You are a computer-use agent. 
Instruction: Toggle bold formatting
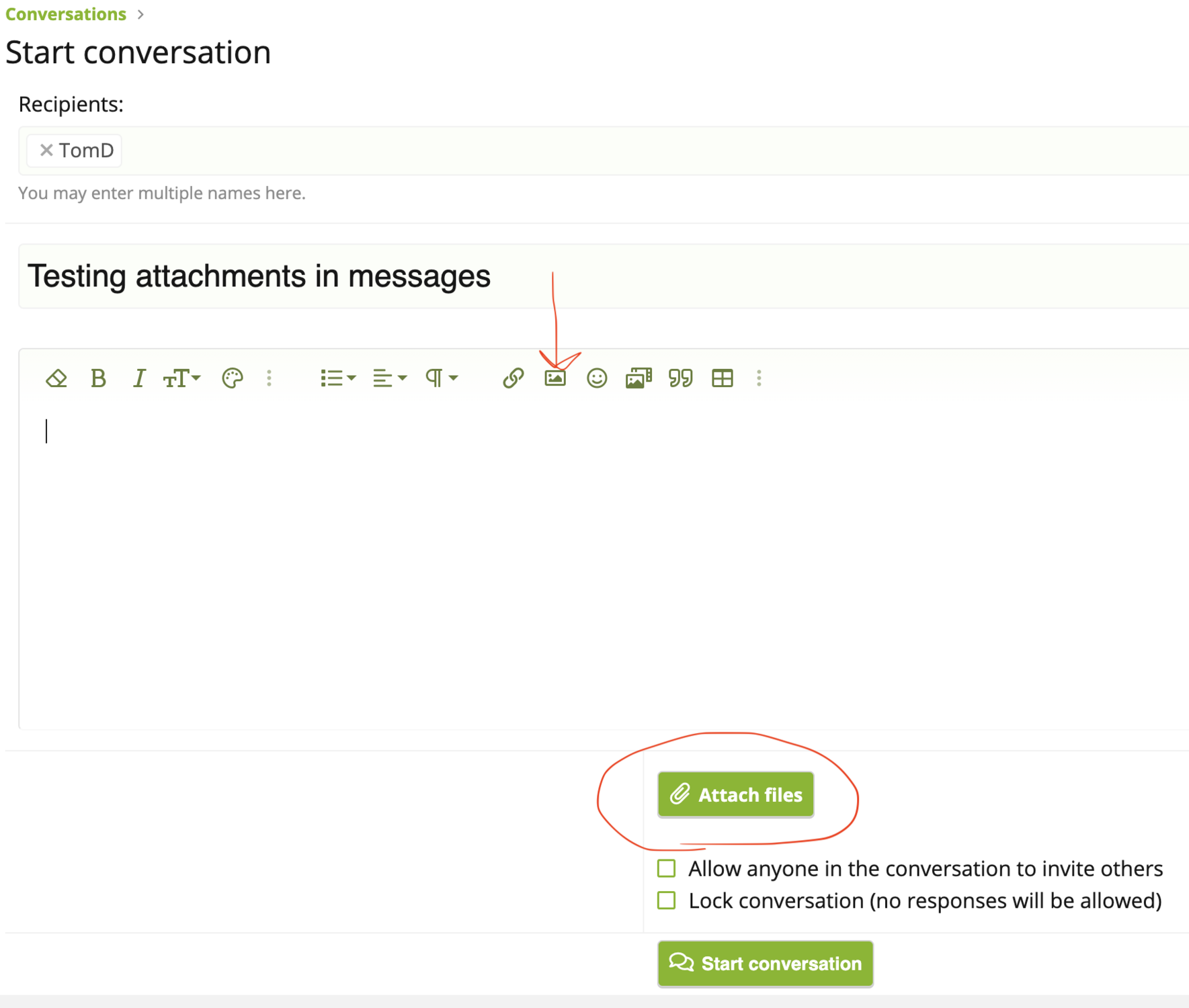click(98, 378)
